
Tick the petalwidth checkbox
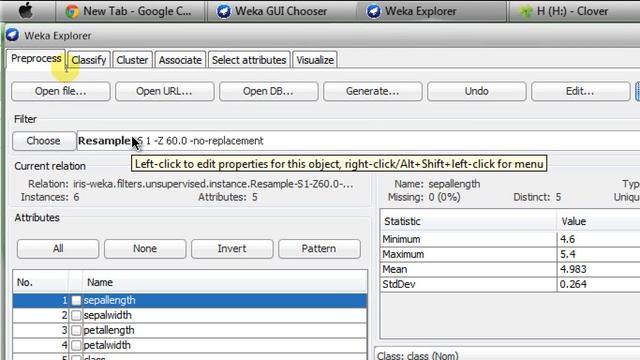click(76, 345)
